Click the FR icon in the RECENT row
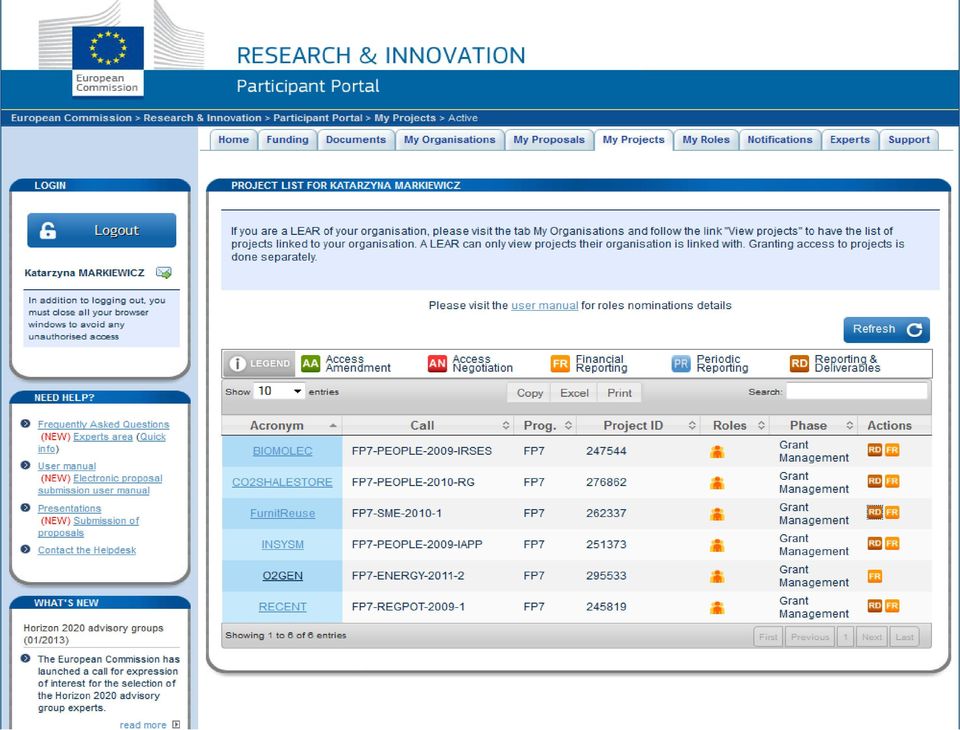 892,606
